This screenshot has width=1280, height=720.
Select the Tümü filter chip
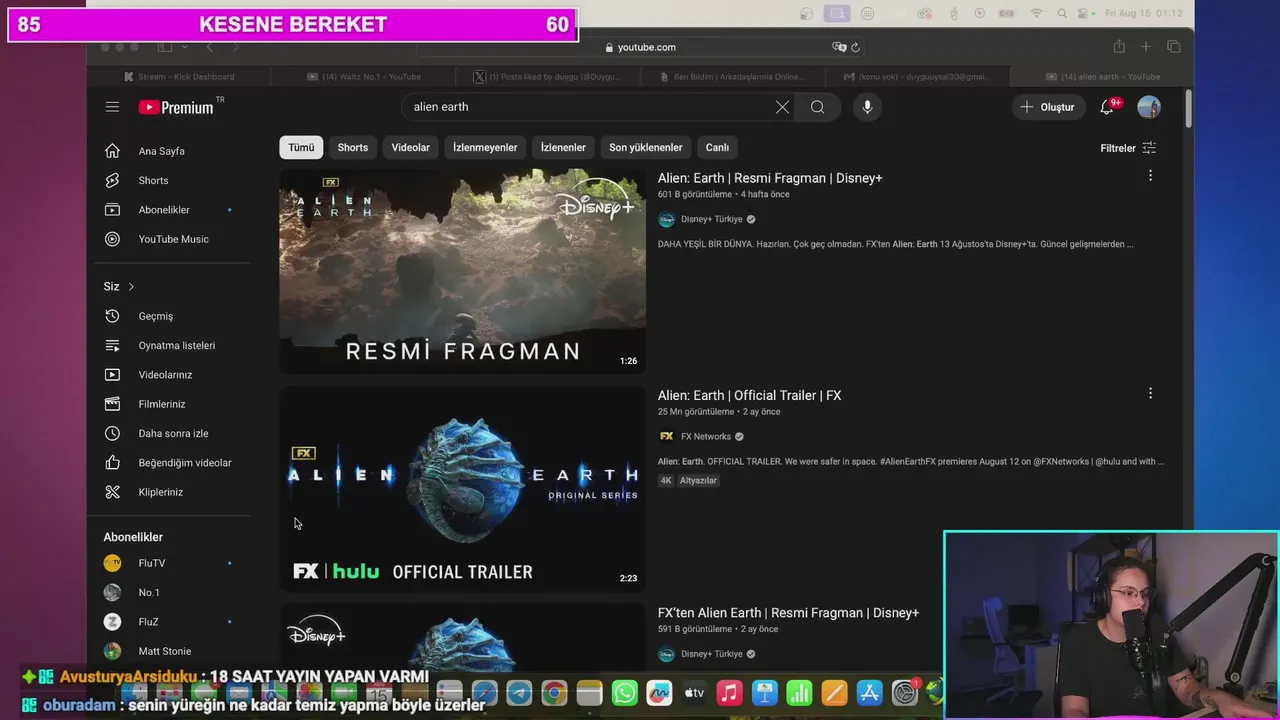pyautogui.click(x=301, y=147)
